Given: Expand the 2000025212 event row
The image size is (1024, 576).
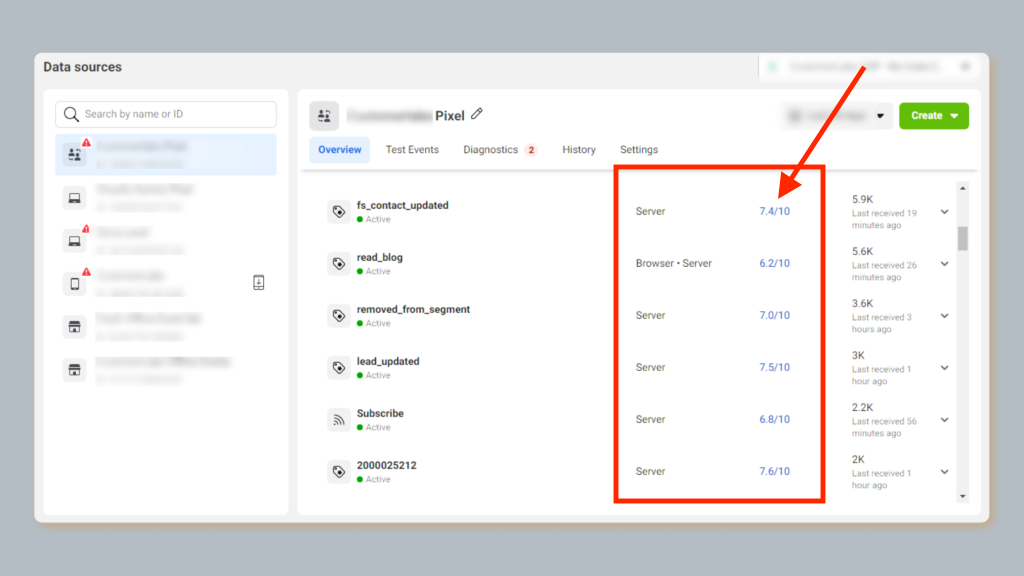Looking at the screenshot, I should (x=944, y=472).
